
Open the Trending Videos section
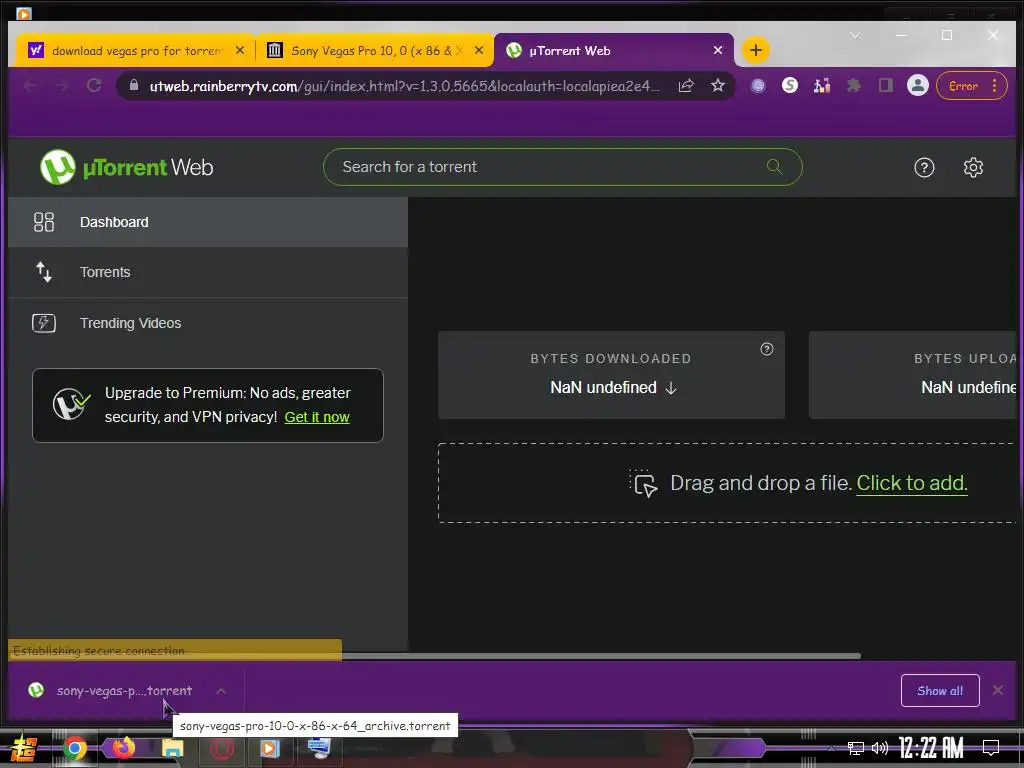(208, 323)
